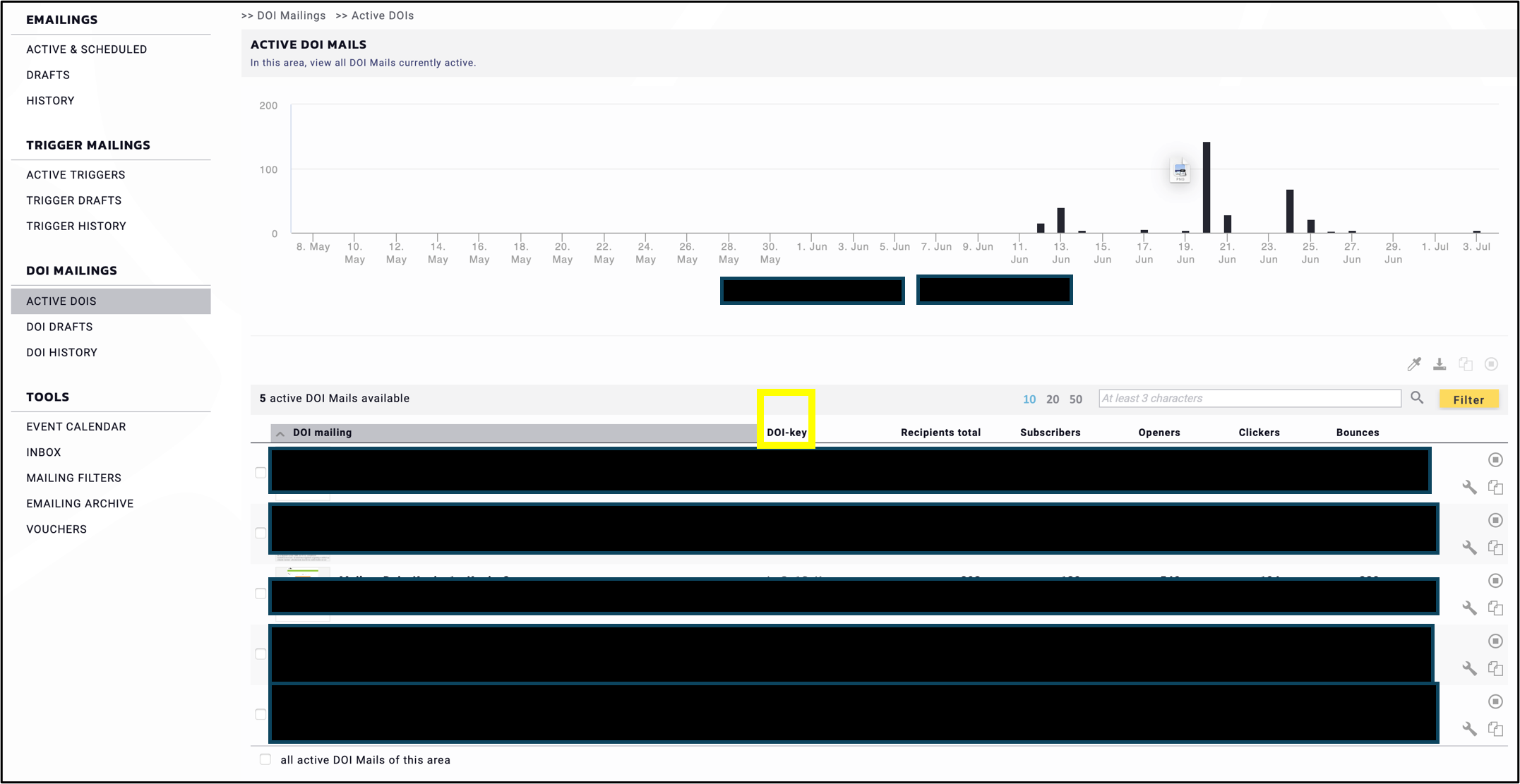Copy the first DOI mail row

(1495, 487)
